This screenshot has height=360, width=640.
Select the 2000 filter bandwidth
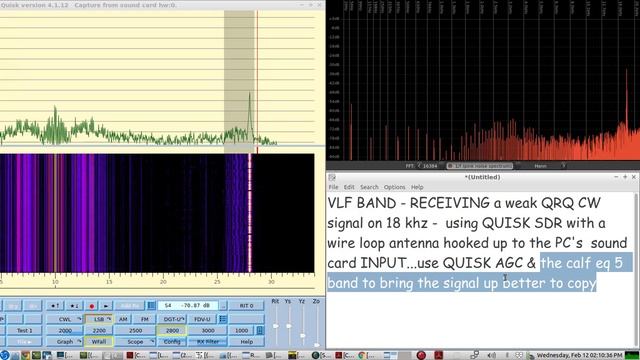pyautogui.click(x=65, y=331)
